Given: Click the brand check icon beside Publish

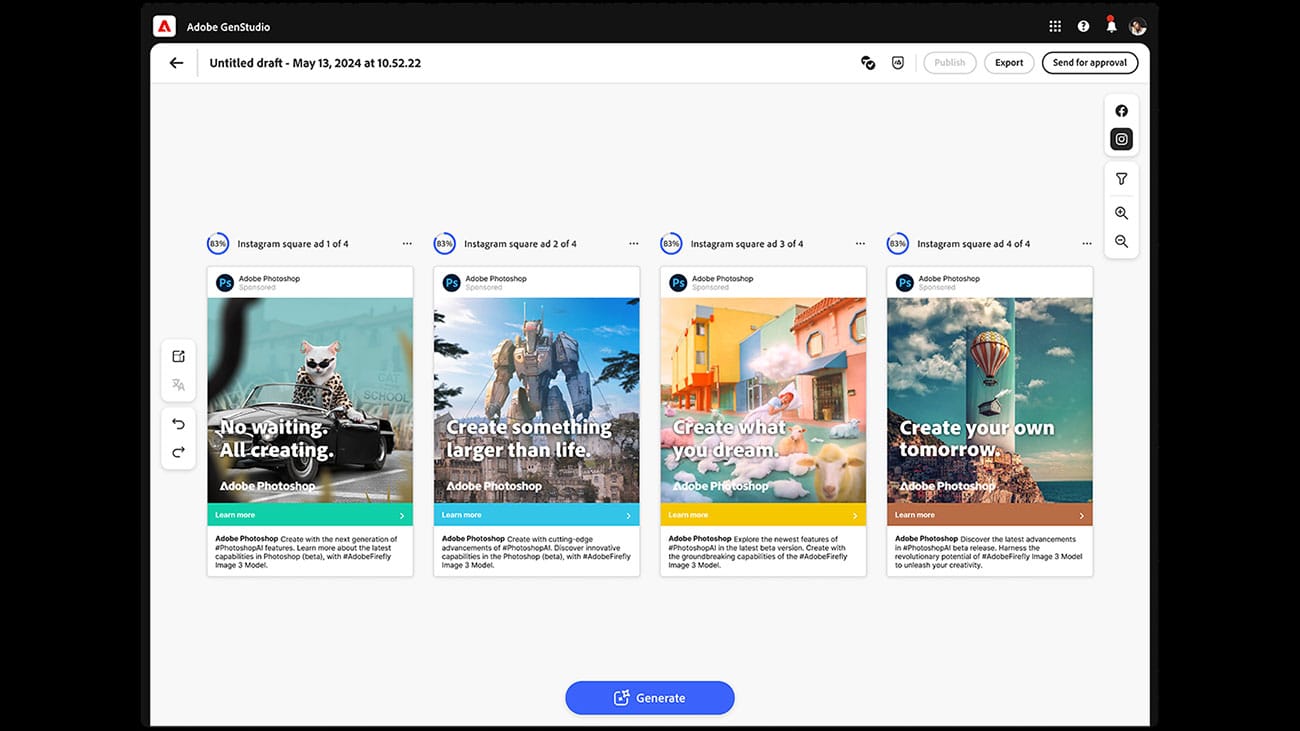Looking at the screenshot, I should 868,63.
